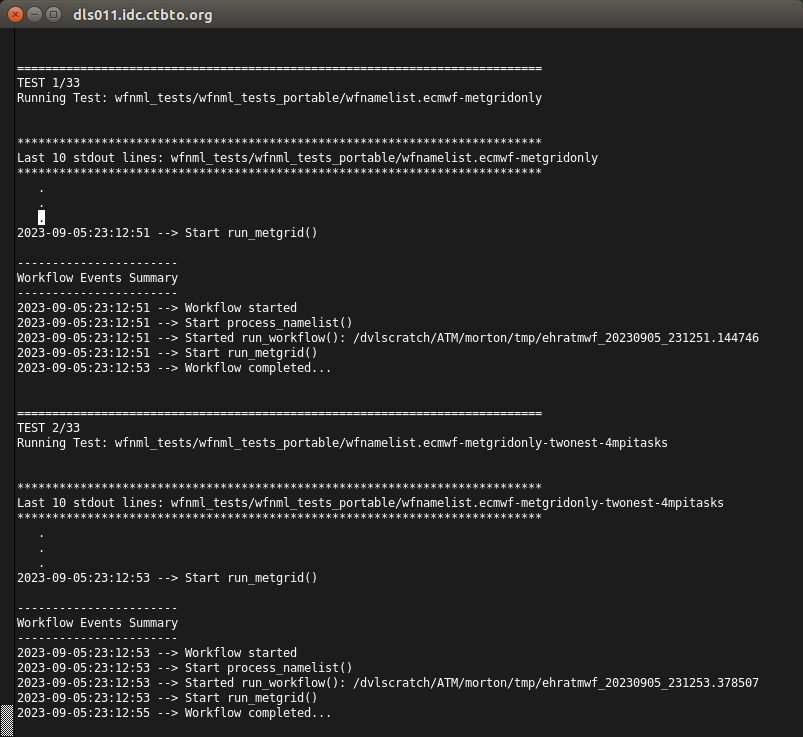803x737 pixels.
Task: Click the first Workflow Events Summary heading
Action: pos(97,278)
